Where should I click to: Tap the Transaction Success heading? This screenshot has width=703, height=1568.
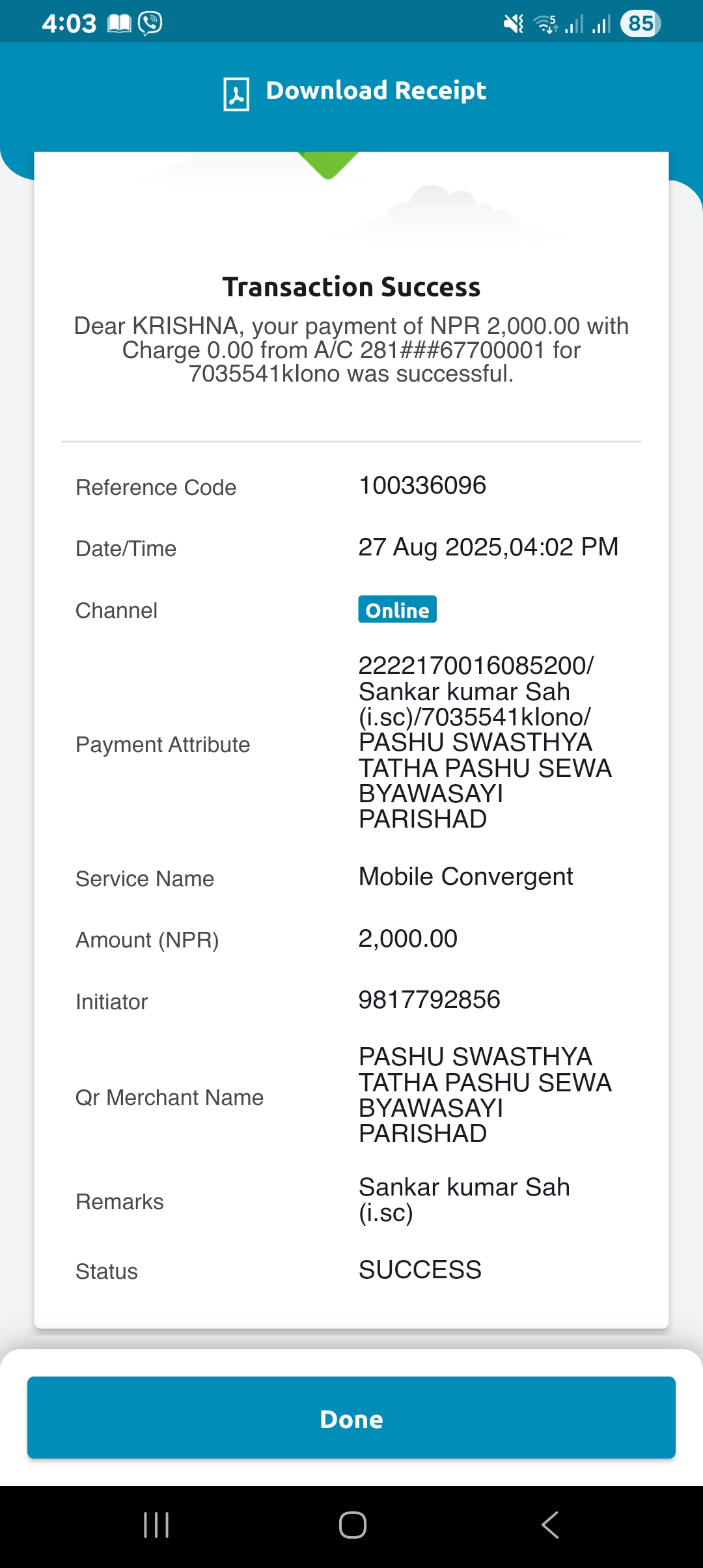pyautogui.click(x=351, y=287)
